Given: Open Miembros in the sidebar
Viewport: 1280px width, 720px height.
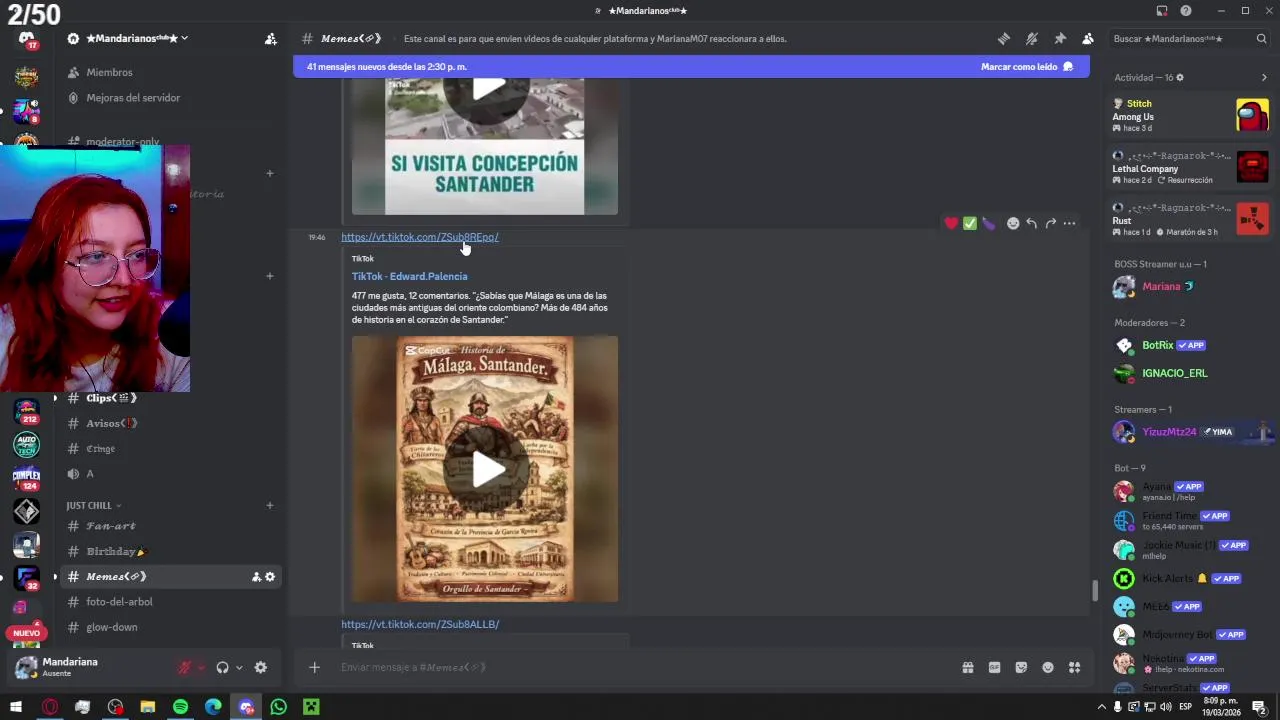Looking at the screenshot, I should point(109,72).
